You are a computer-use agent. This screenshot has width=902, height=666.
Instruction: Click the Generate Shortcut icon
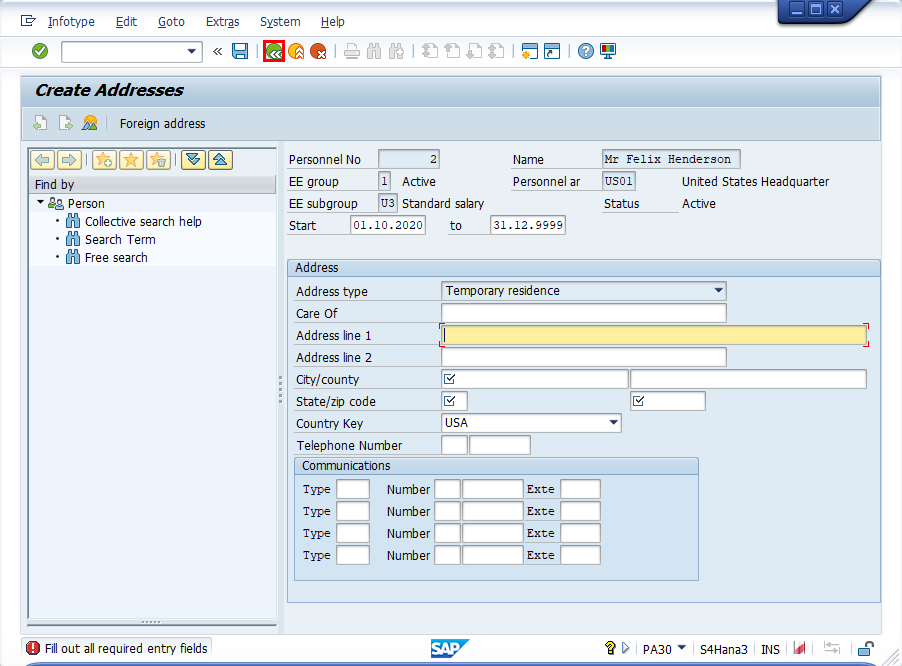pos(552,51)
